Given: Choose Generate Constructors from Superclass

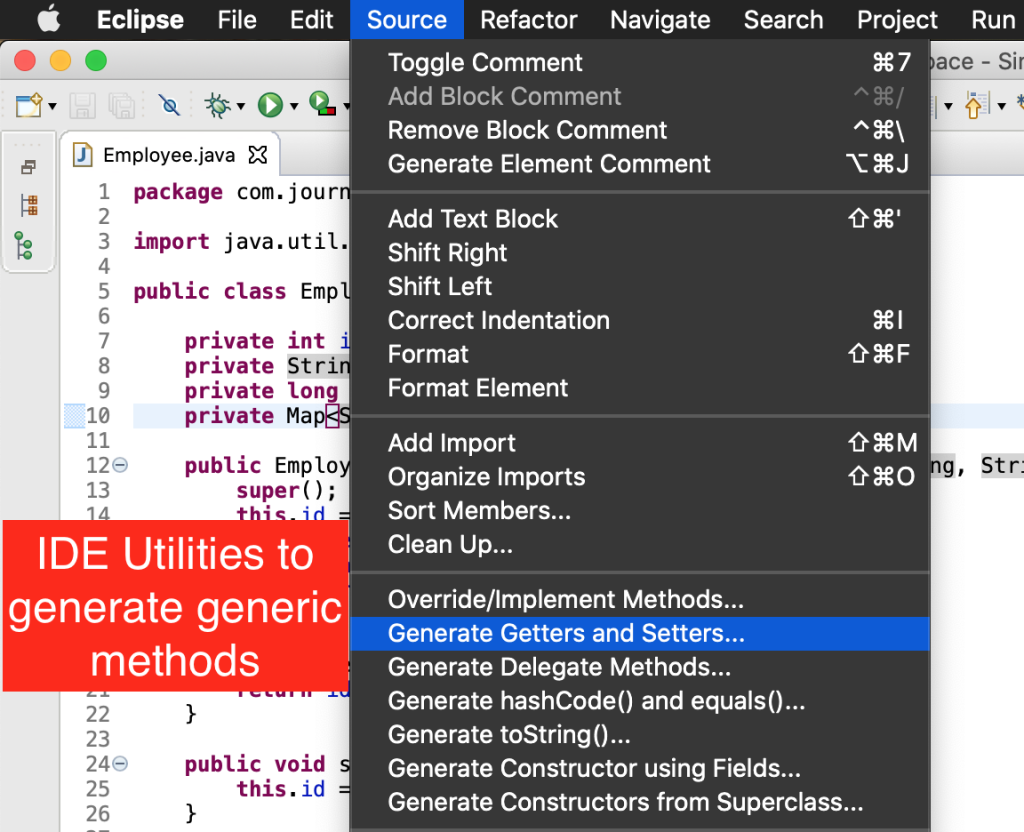Looking at the screenshot, I should [640, 803].
